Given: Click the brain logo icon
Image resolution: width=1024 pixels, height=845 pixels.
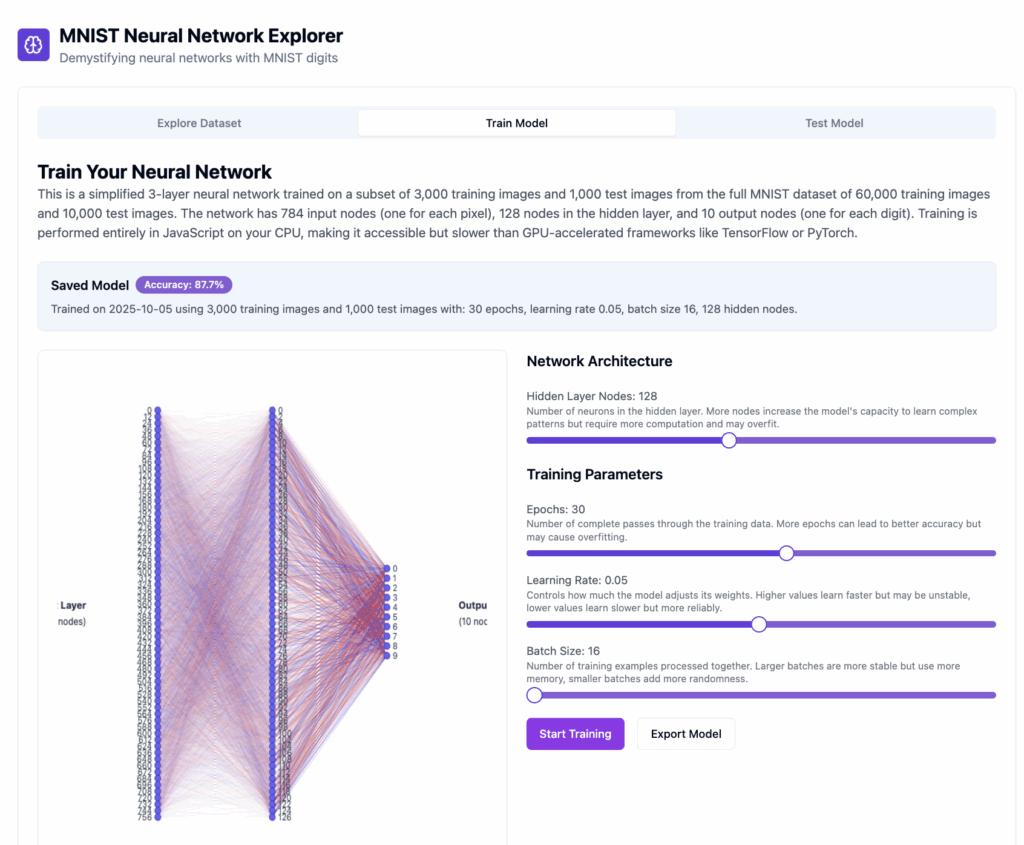Looking at the screenshot, I should coord(33,45).
